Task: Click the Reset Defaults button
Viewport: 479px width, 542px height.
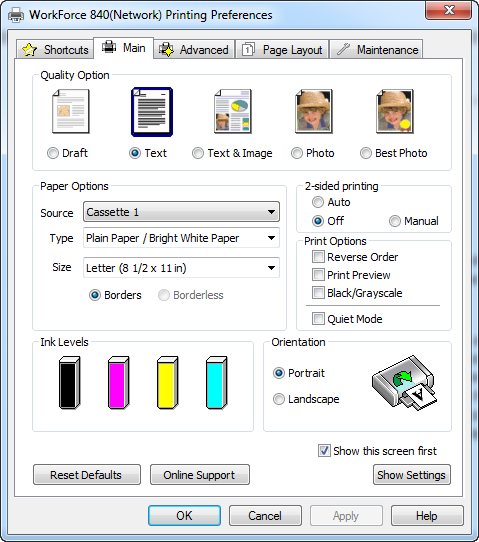Action: (x=87, y=475)
